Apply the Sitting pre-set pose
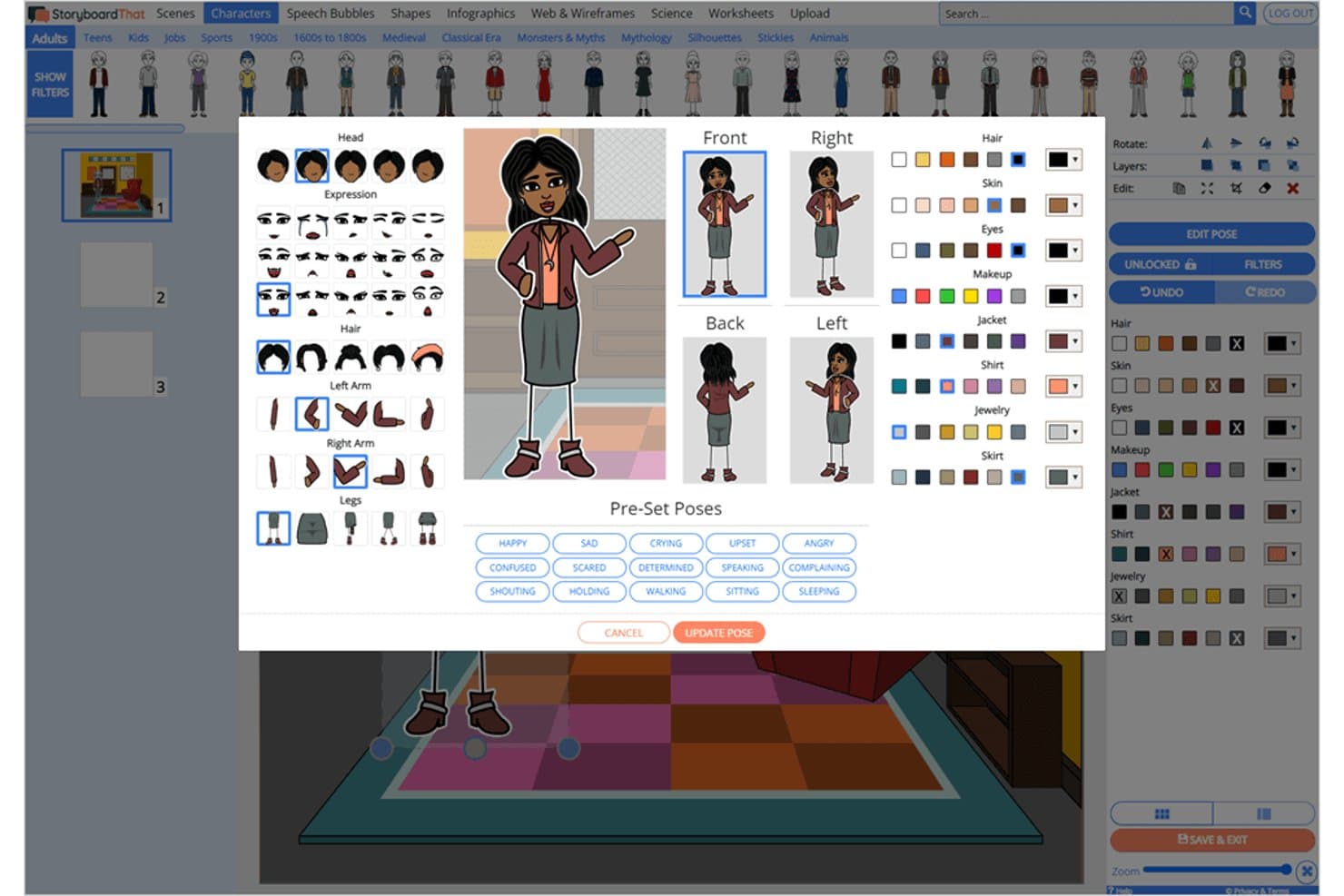This screenshot has width=1344, height=896. pyautogui.click(x=742, y=591)
